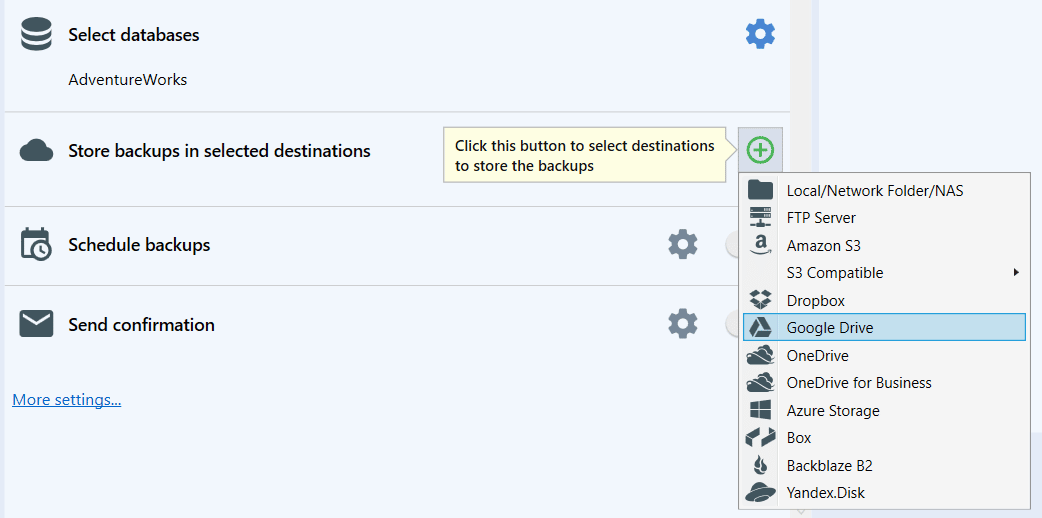Open Send confirmation gear settings
Image resolution: width=1042 pixels, height=518 pixels.
point(683,324)
